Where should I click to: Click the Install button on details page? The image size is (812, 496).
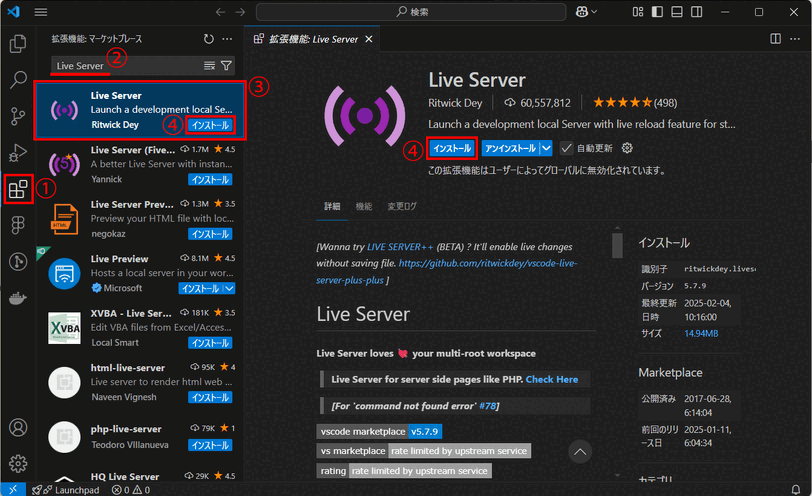click(x=452, y=149)
